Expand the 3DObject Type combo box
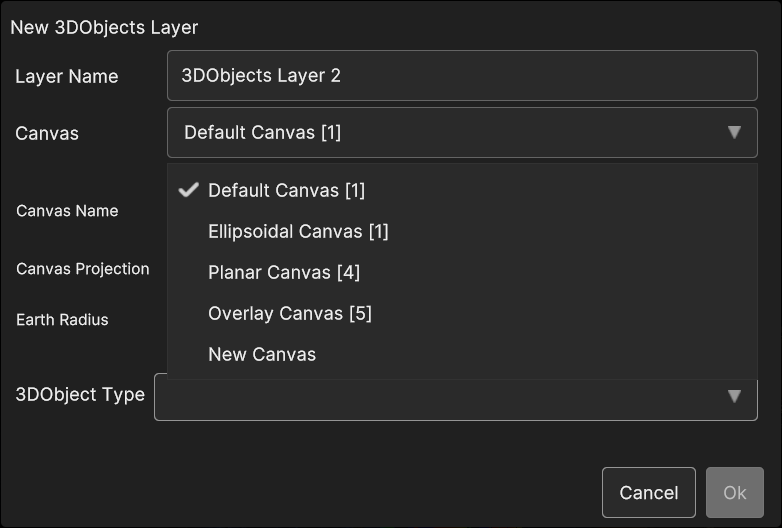Viewport: 782px width, 528px height. (x=456, y=397)
